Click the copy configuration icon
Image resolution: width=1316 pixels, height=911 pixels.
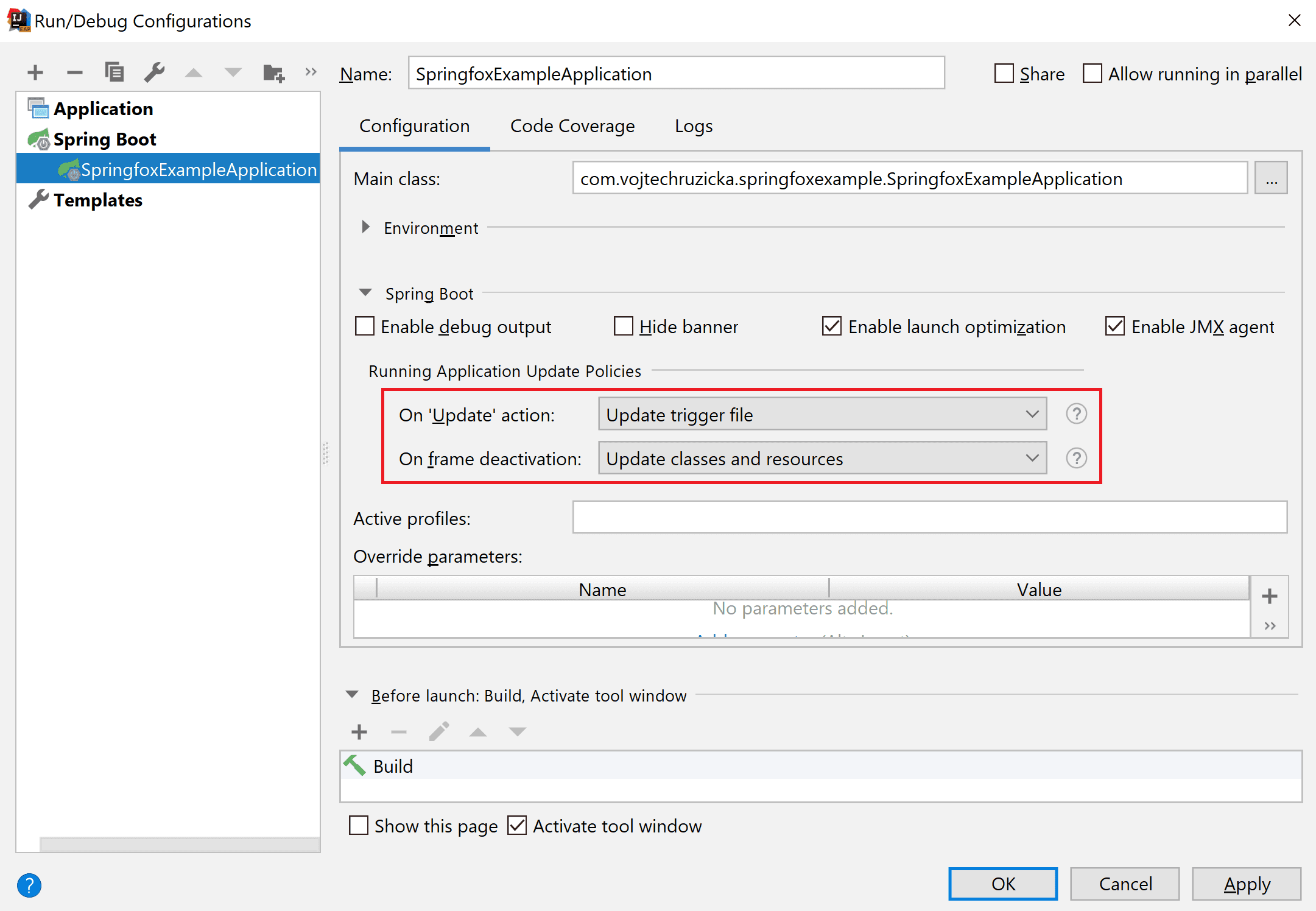pyautogui.click(x=114, y=72)
